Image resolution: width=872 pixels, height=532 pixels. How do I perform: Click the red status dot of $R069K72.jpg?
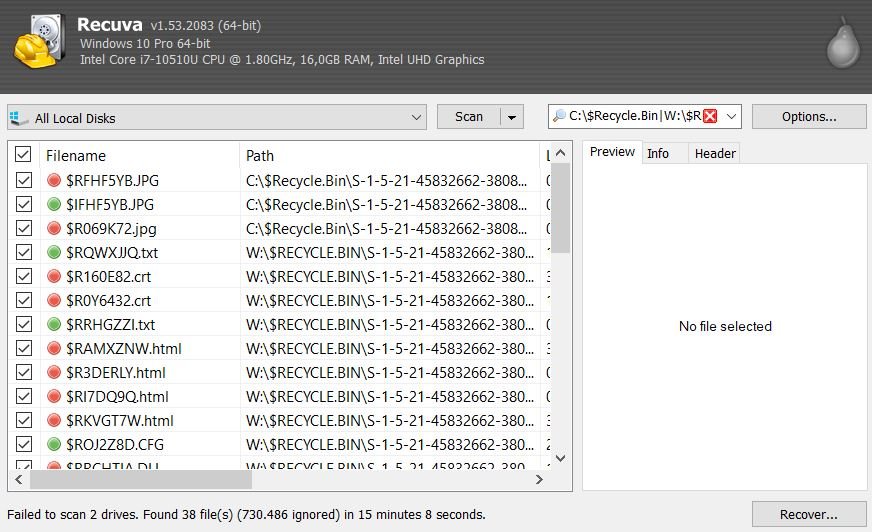tap(54, 228)
